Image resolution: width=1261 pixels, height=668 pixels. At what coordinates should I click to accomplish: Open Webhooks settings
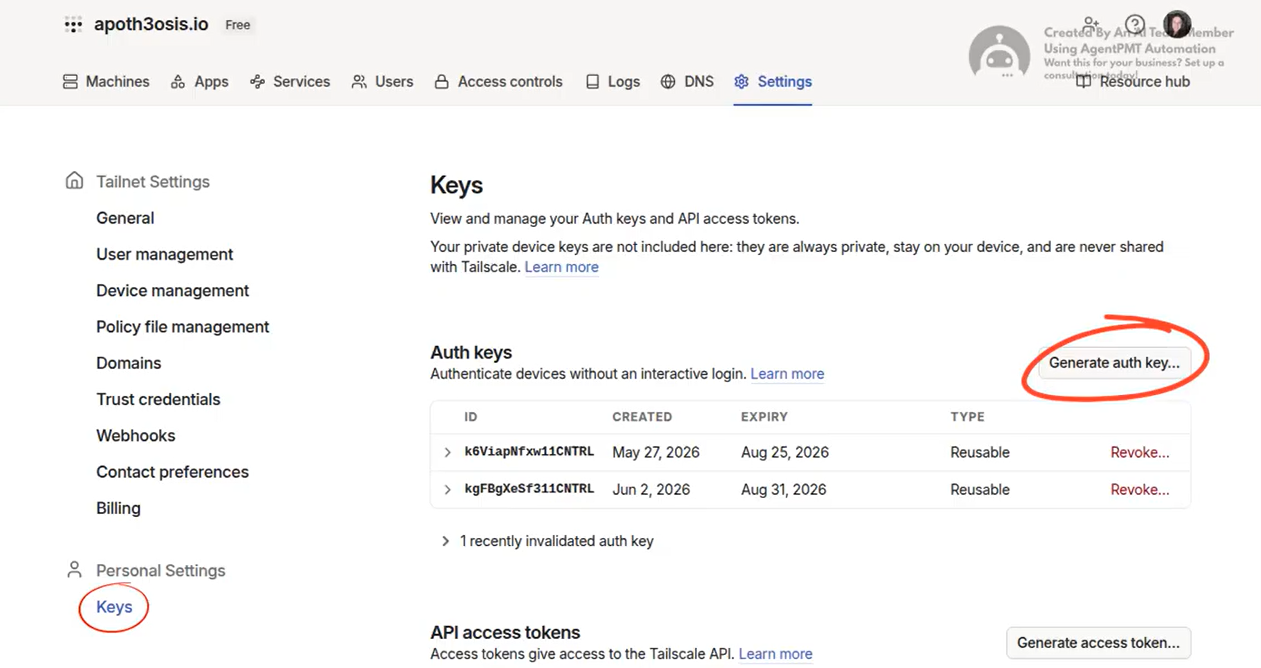click(x=136, y=436)
